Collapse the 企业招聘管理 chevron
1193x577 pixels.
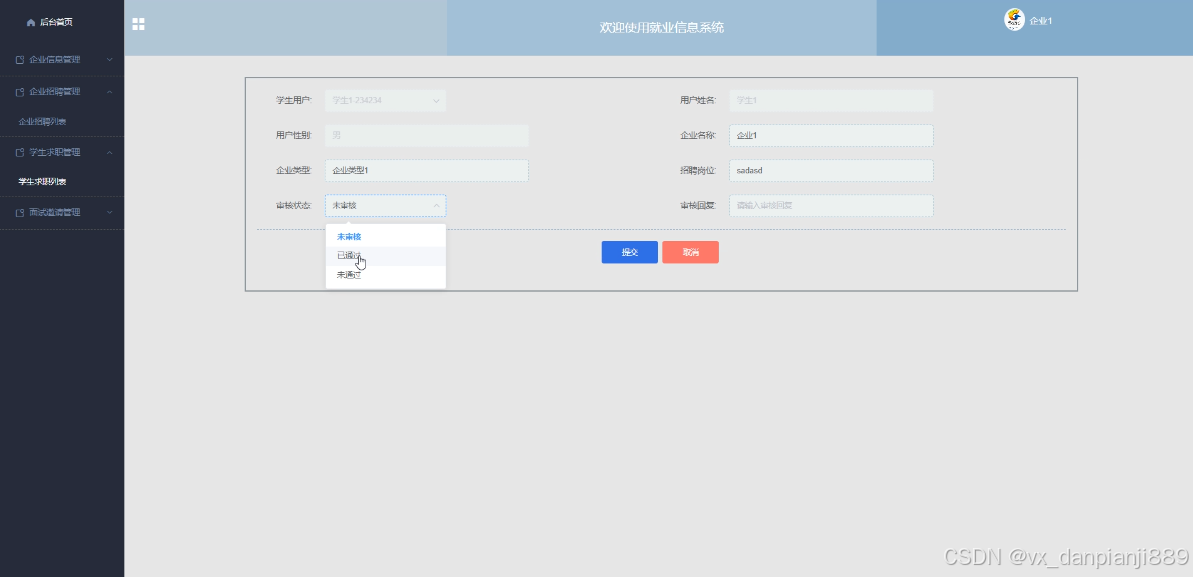[x=110, y=92]
